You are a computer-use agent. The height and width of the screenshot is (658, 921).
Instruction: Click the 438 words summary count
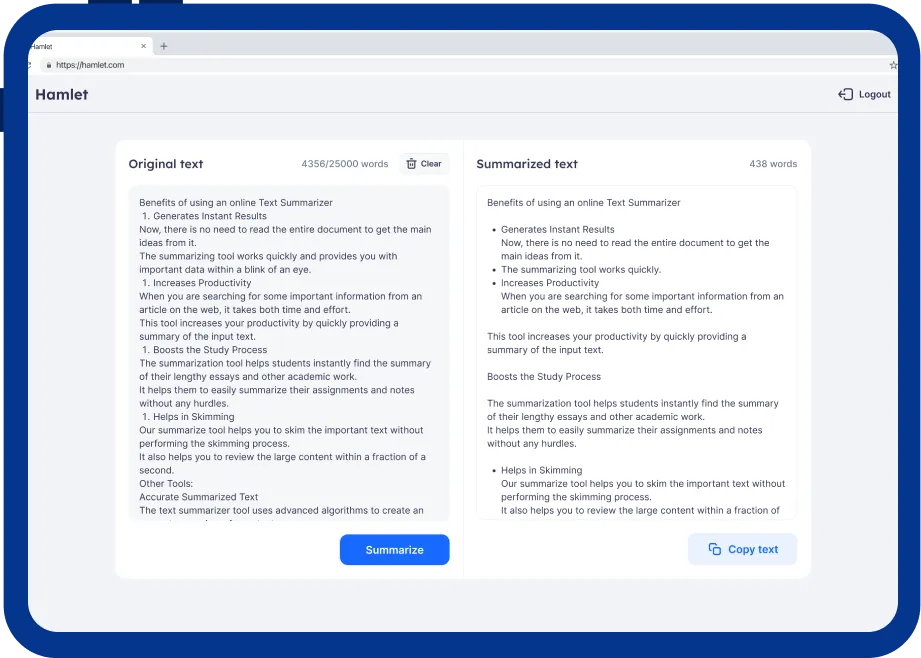[773, 164]
